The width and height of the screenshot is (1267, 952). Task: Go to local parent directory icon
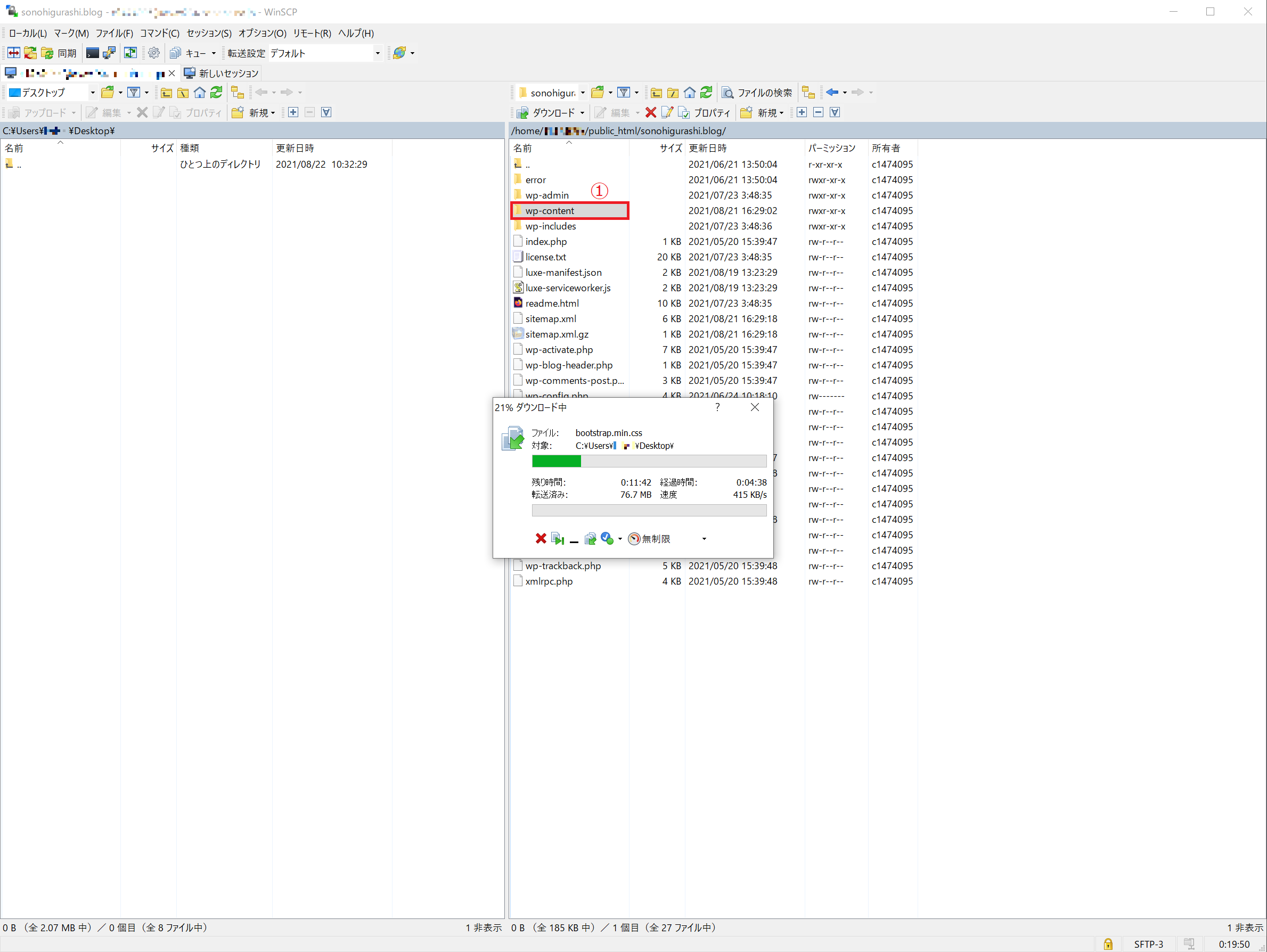click(x=166, y=92)
